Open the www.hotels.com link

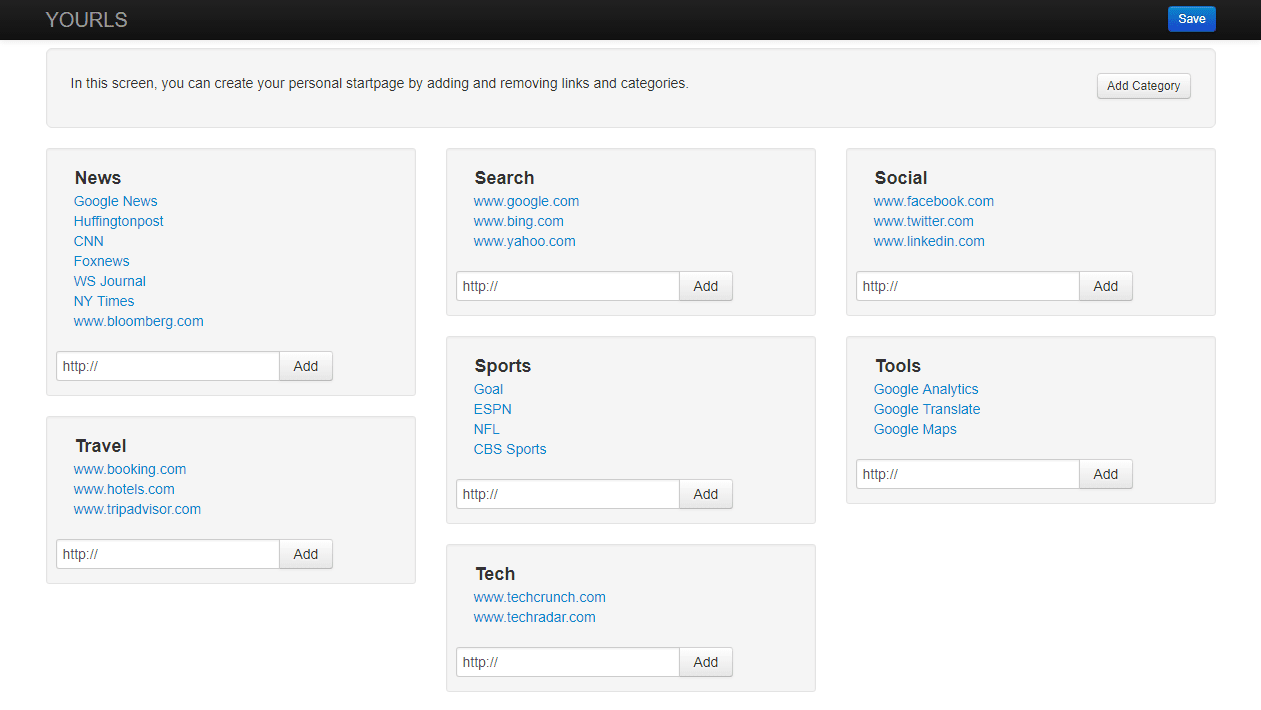[x=124, y=489]
